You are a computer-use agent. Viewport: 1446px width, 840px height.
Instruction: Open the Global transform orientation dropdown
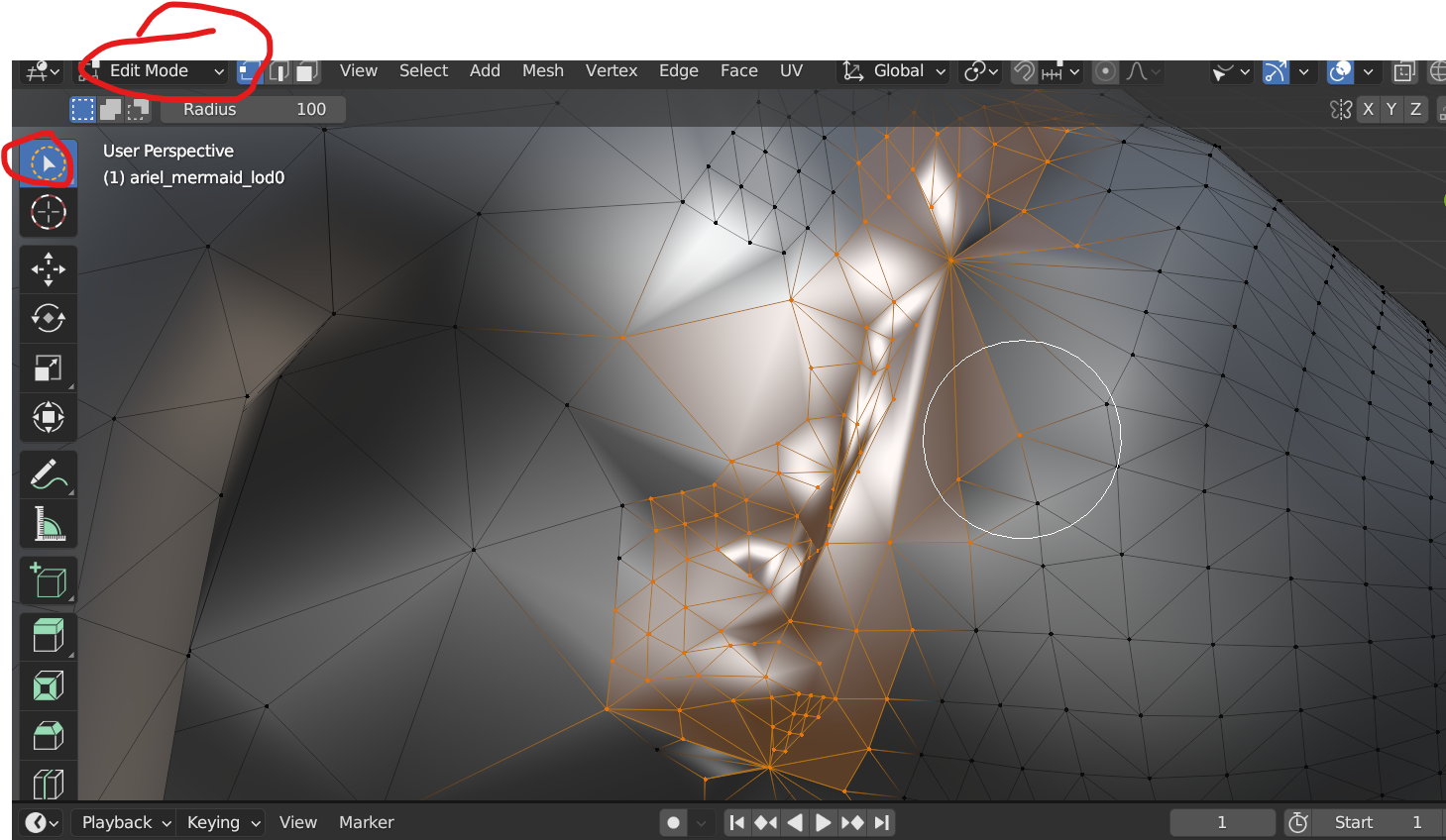tap(894, 71)
